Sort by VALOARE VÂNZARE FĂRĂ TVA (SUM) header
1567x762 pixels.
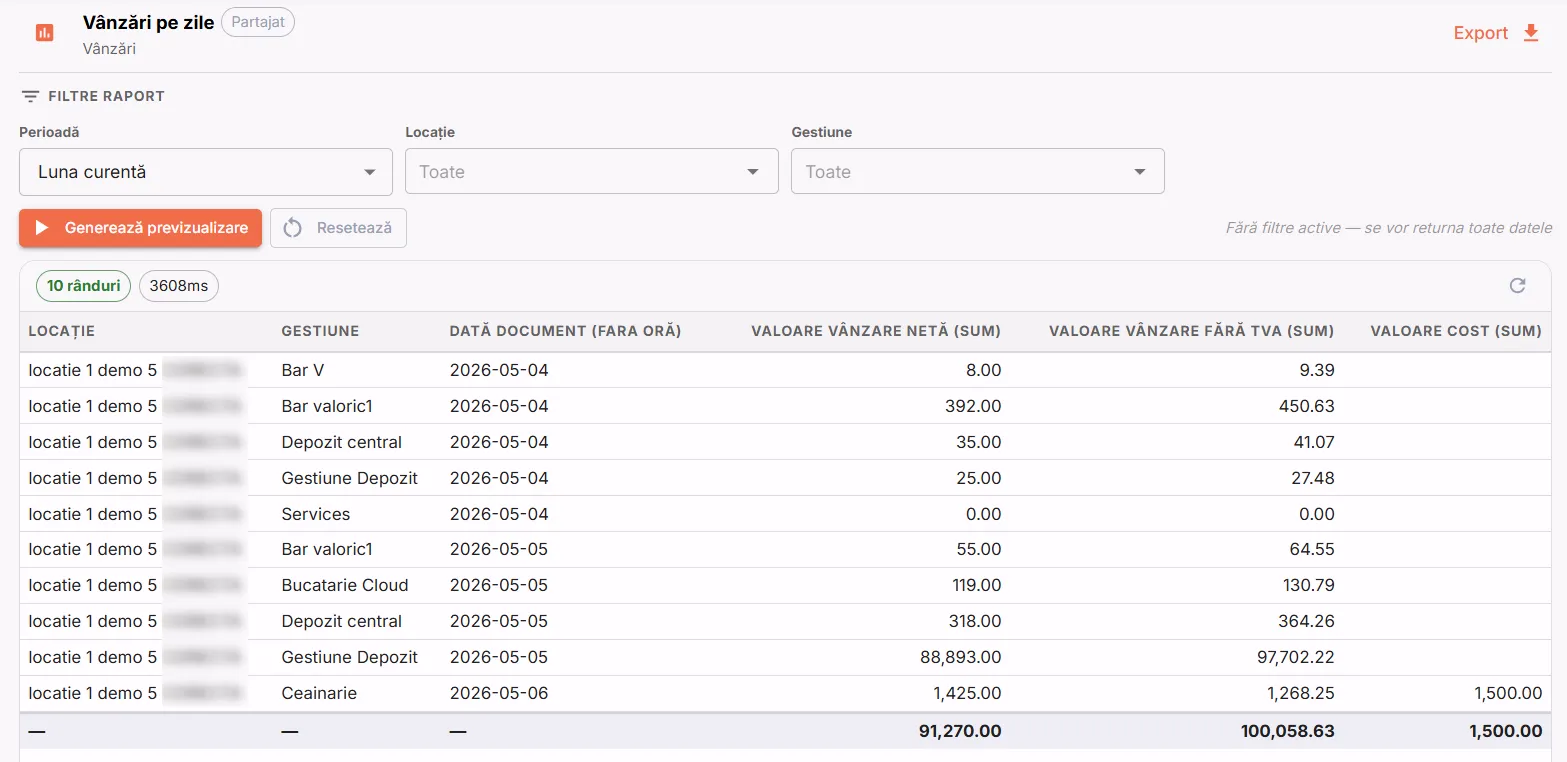(1192, 331)
